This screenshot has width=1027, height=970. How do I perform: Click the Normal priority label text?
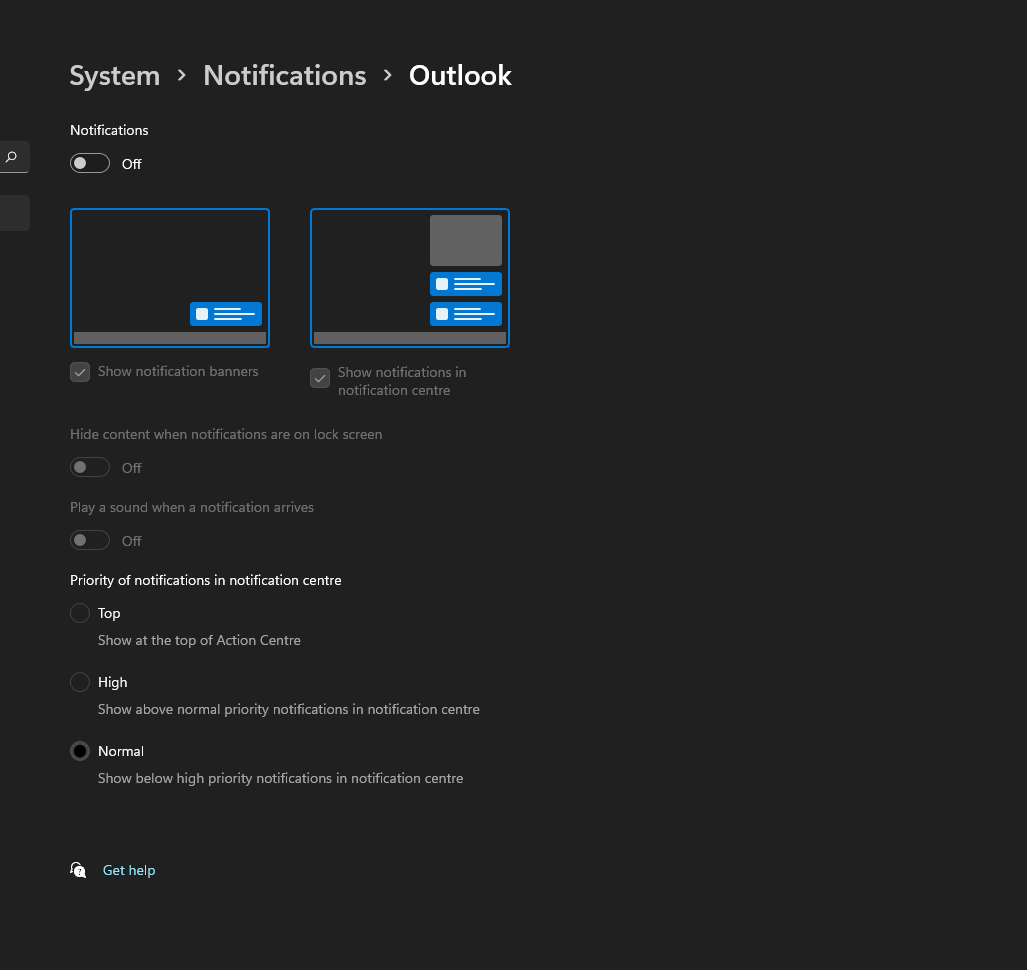click(121, 751)
